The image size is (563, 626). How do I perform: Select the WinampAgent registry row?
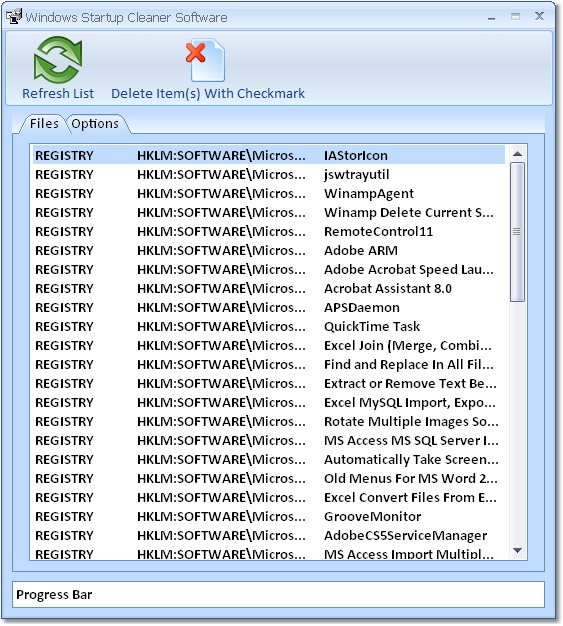point(269,193)
